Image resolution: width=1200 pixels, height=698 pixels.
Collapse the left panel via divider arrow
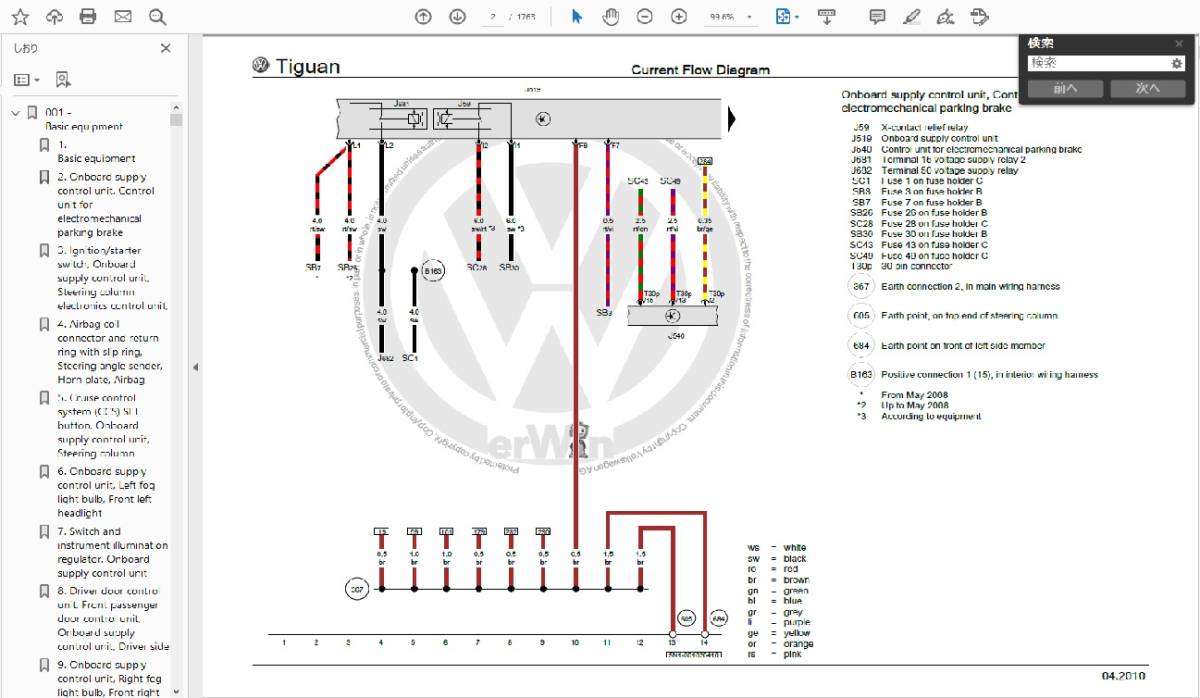pos(195,368)
